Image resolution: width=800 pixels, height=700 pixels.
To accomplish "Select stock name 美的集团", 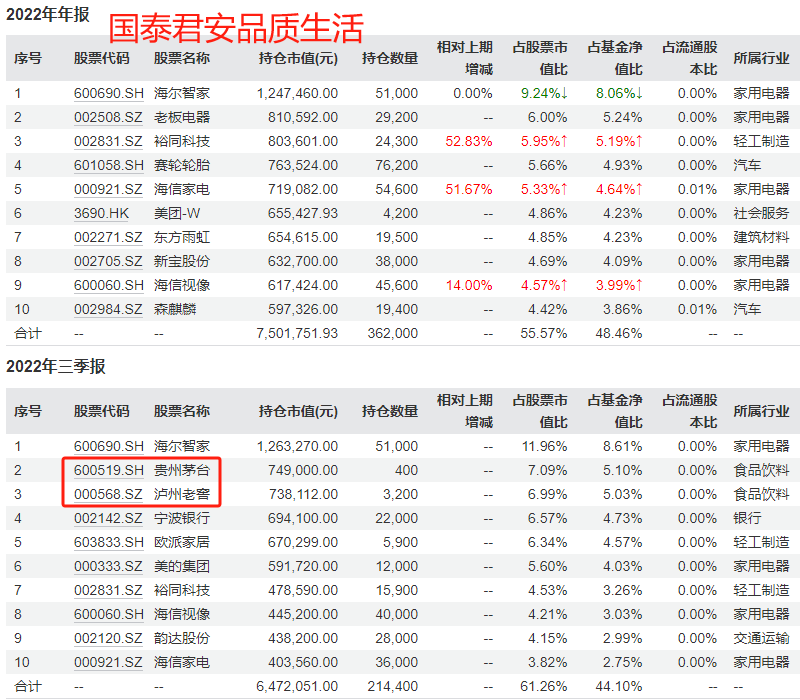I will click(x=182, y=566).
